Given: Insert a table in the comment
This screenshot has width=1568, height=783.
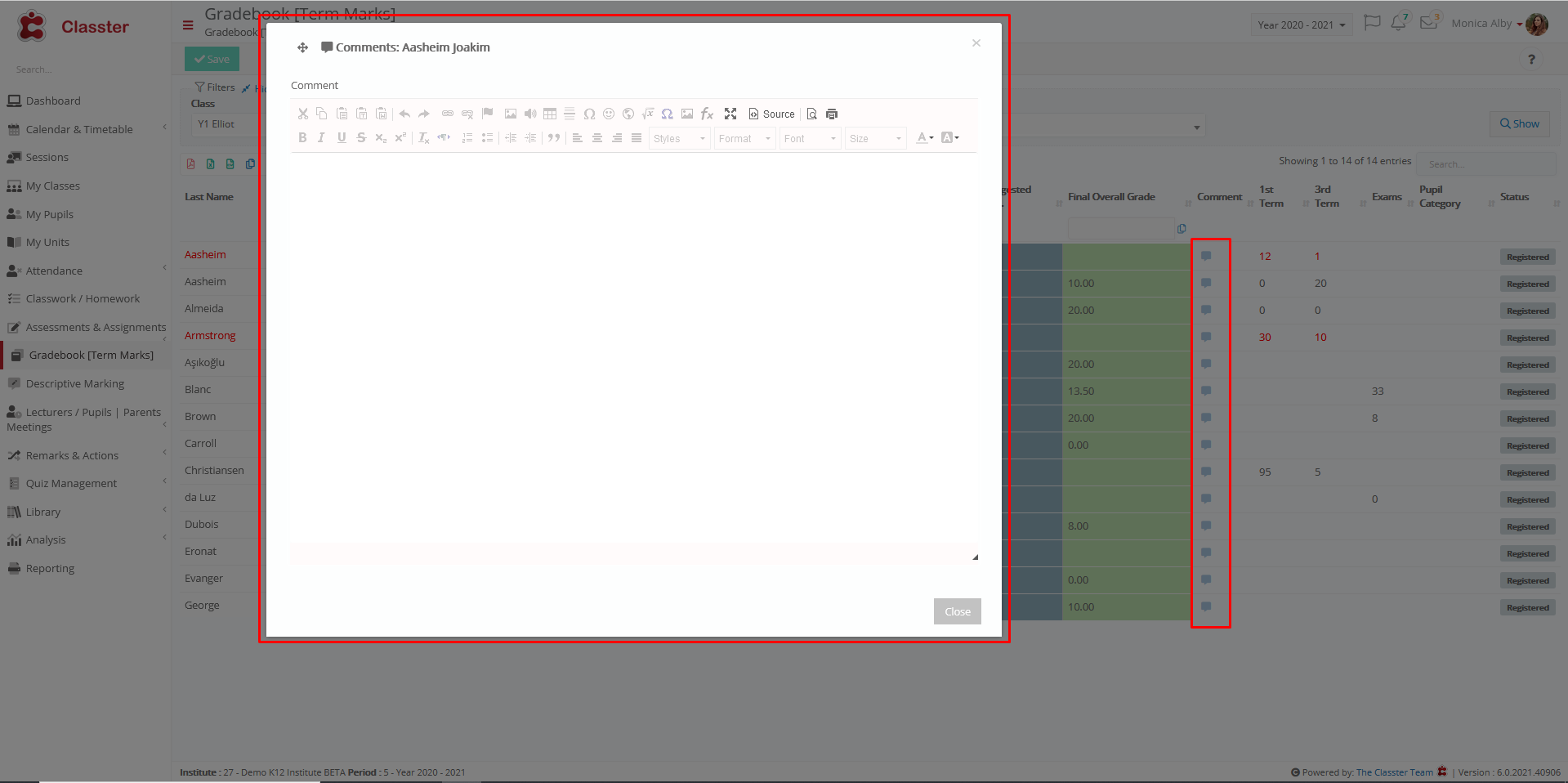Looking at the screenshot, I should (x=550, y=114).
